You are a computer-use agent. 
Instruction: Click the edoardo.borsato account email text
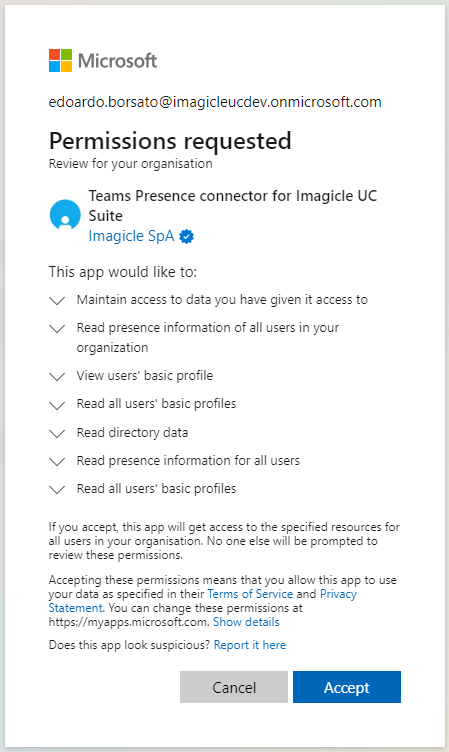215,102
